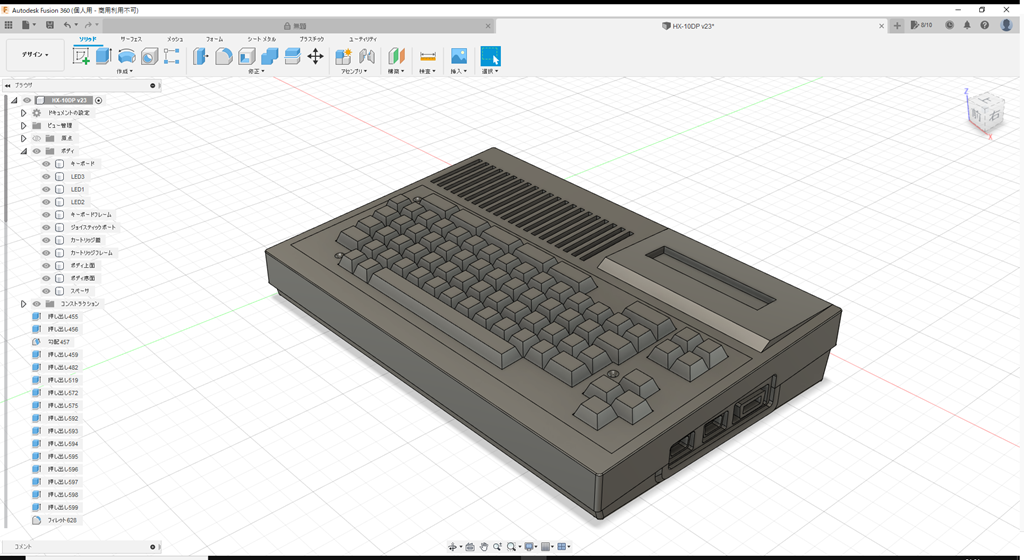Screen dimensions: 1024x560
Task: Open the notifications bell
Action: pyautogui.click(x=967, y=25)
